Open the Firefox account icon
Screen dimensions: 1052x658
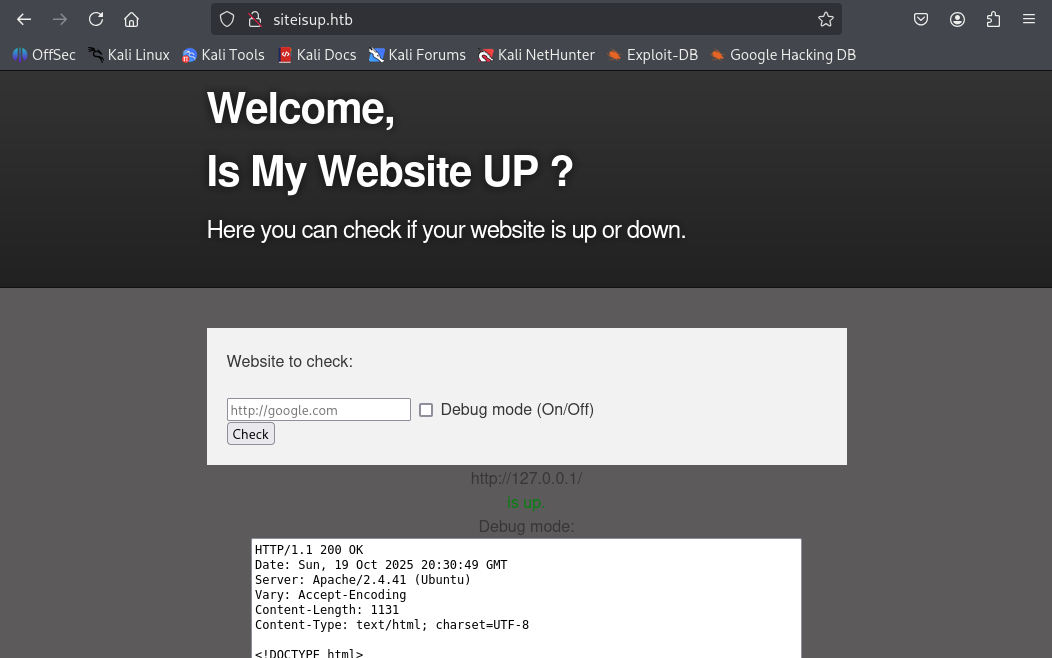[957, 19]
